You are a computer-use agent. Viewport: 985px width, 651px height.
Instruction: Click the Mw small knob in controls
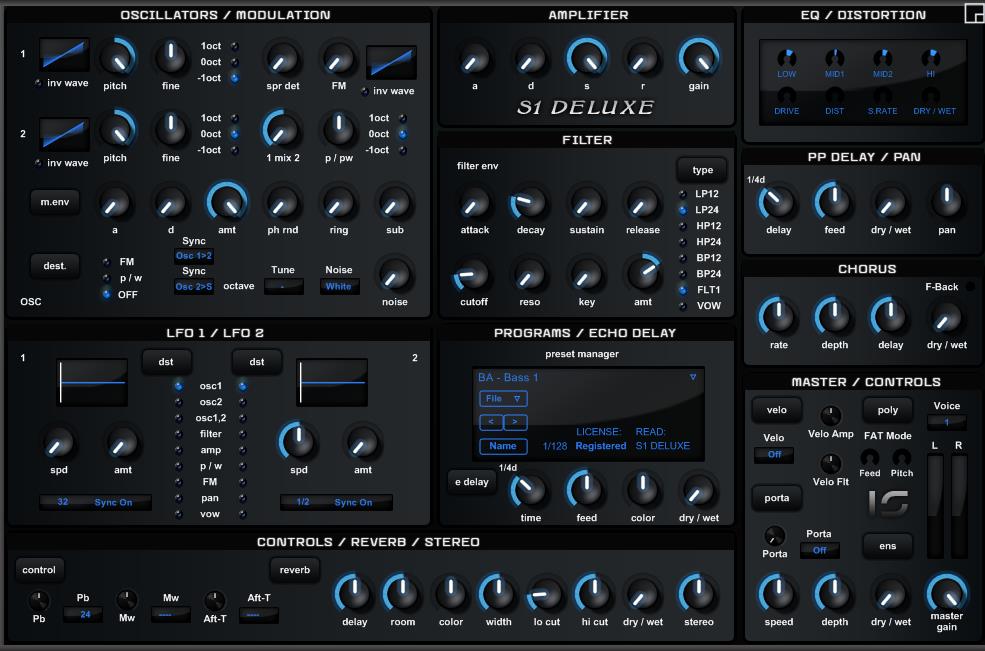coord(127,601)
